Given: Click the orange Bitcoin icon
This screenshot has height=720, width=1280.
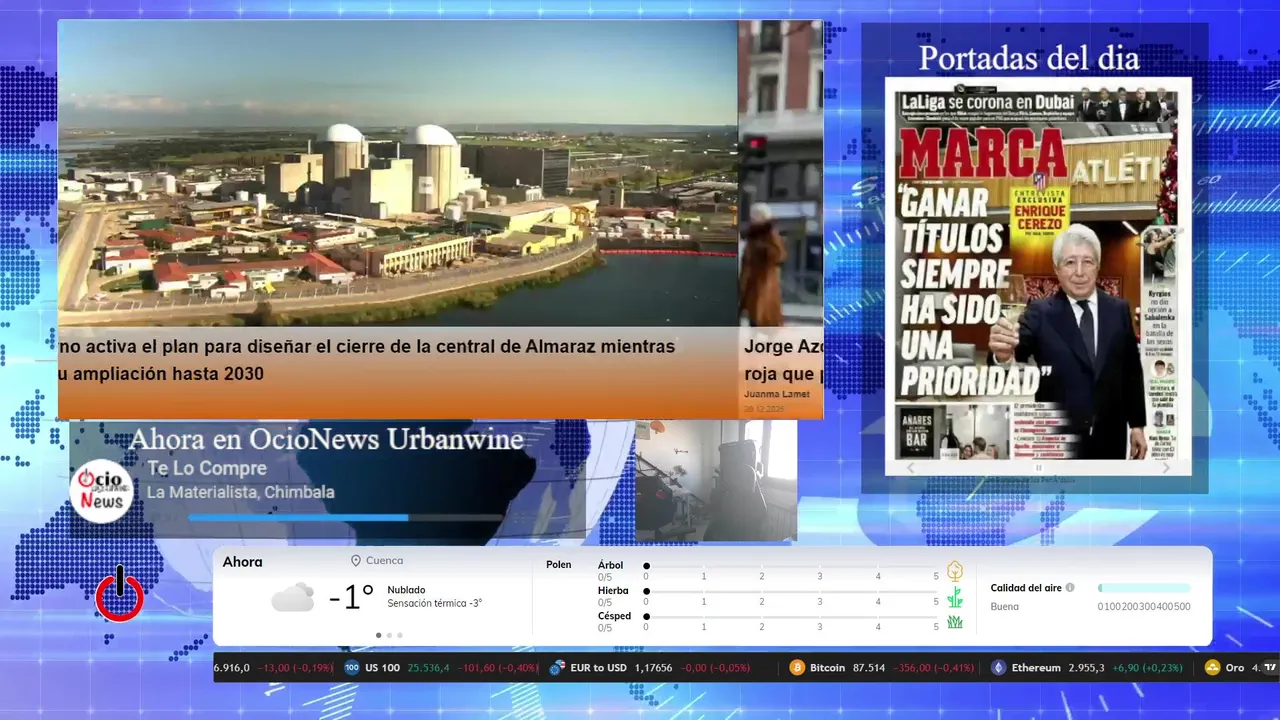Looking at the screenshot, I should coord(797,668).
